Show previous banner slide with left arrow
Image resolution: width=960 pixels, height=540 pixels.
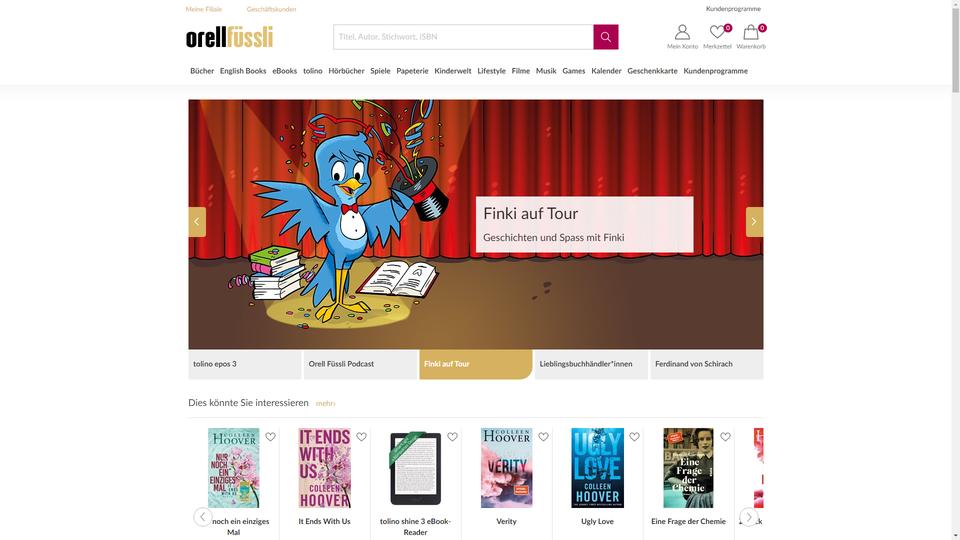197,222
